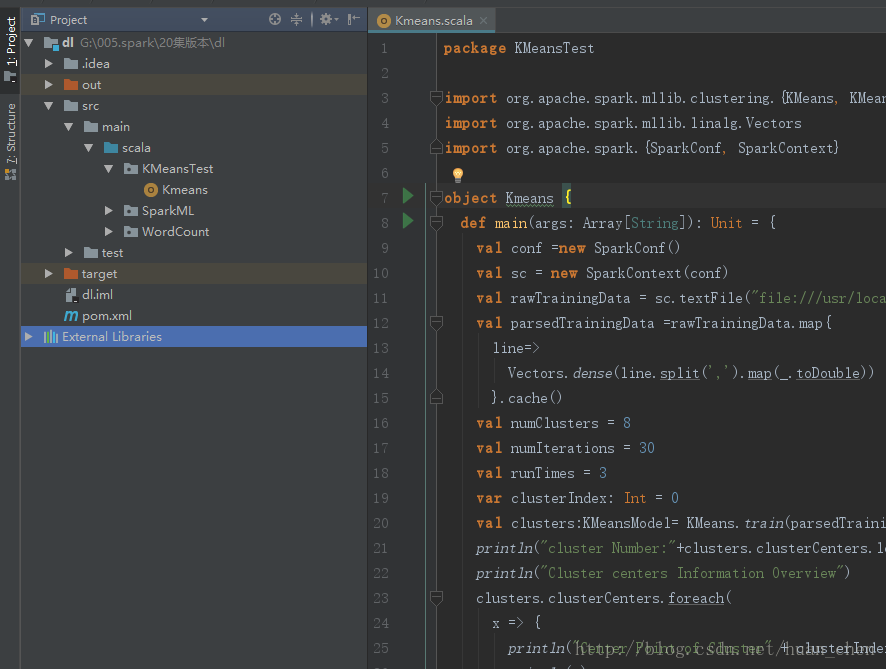
Task: Click package name KMeansTest on line 1
Action: (x=554, y=49)
